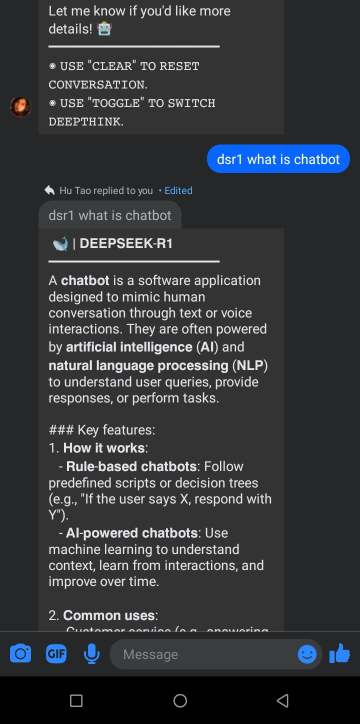Tap the message with CLEAR and TOGGLE instructions
The image size is (360, 724).
161,67
